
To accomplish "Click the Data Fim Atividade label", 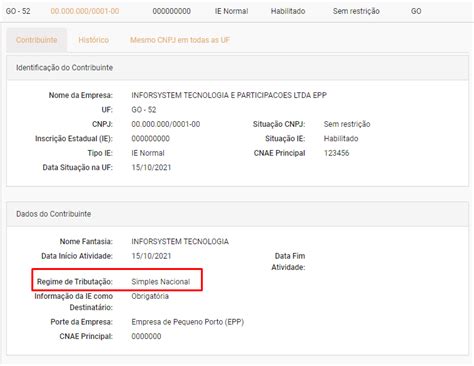I will (x=288, y=262).
